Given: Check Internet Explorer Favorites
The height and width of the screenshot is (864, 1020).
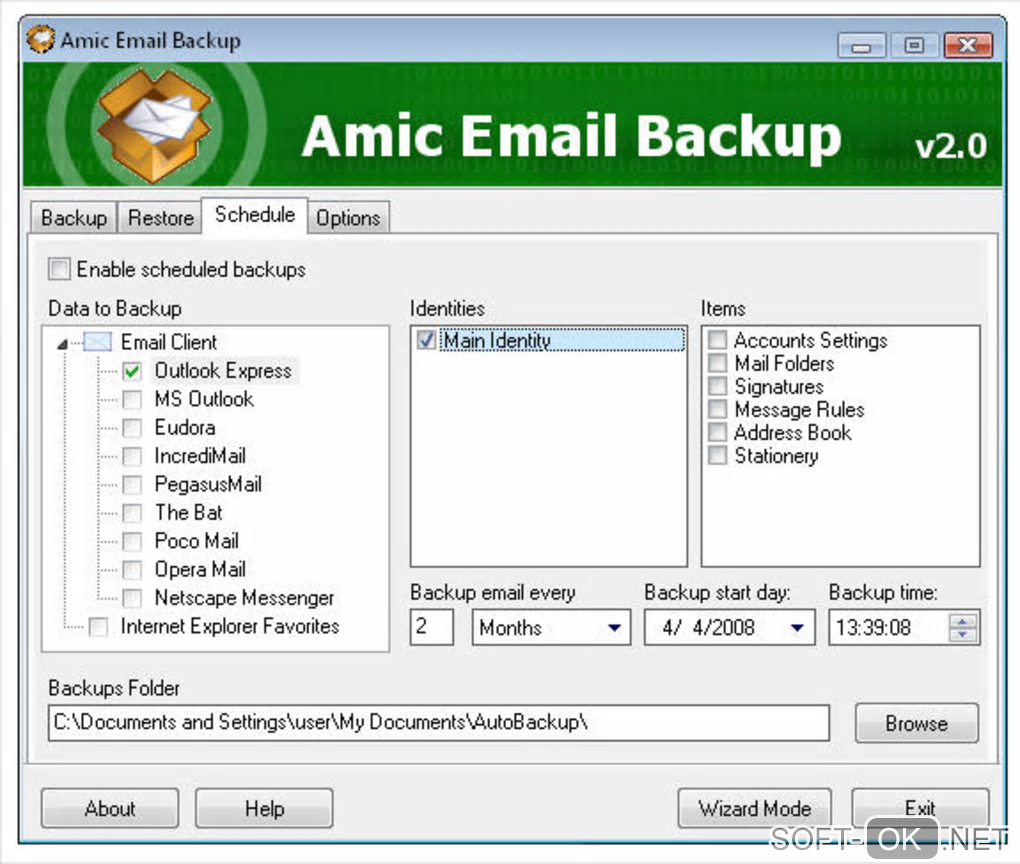Looking at the screenshot, I should (x=98, y=626).
